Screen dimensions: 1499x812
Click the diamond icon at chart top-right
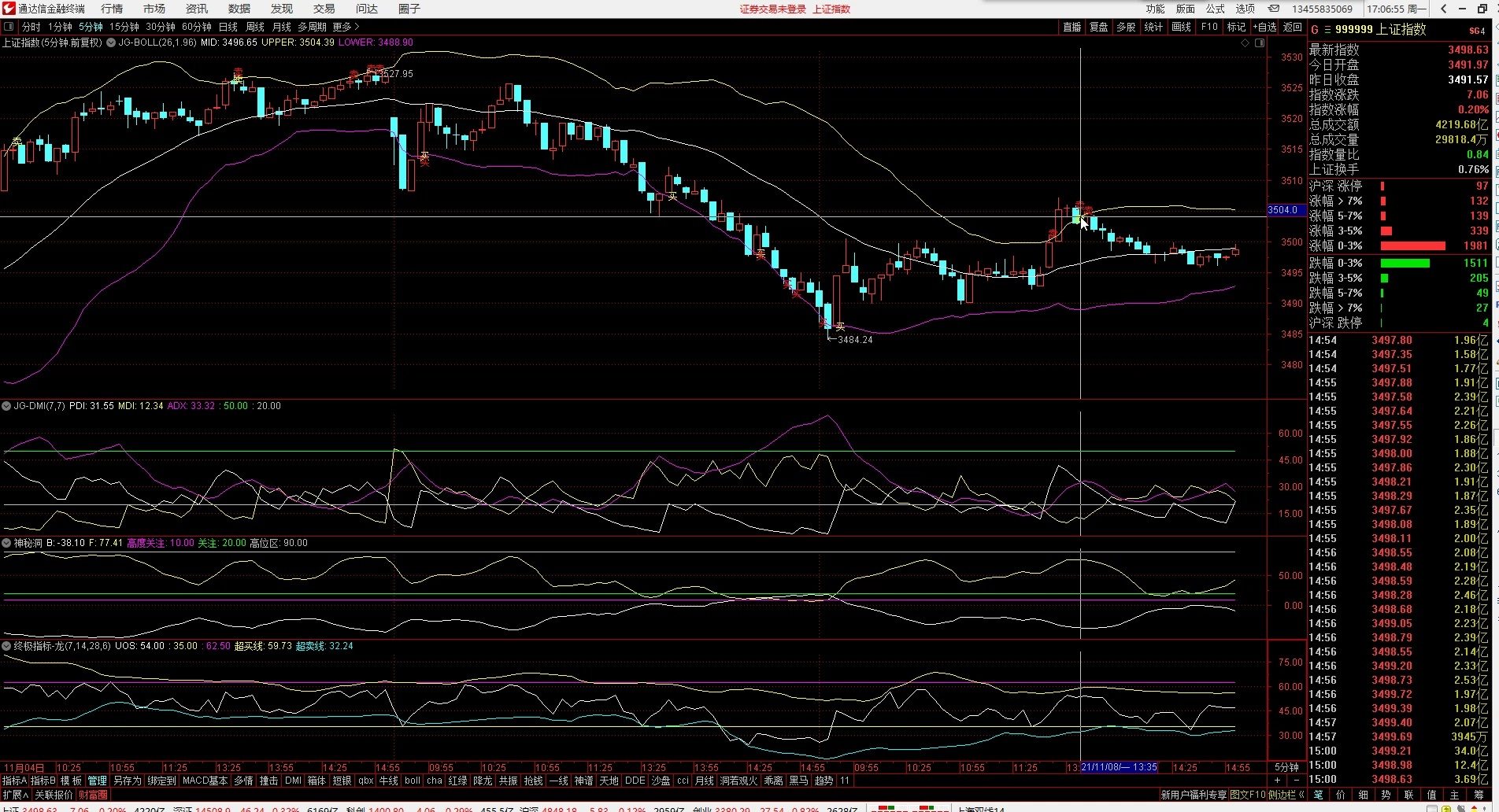pos(1245,42)
